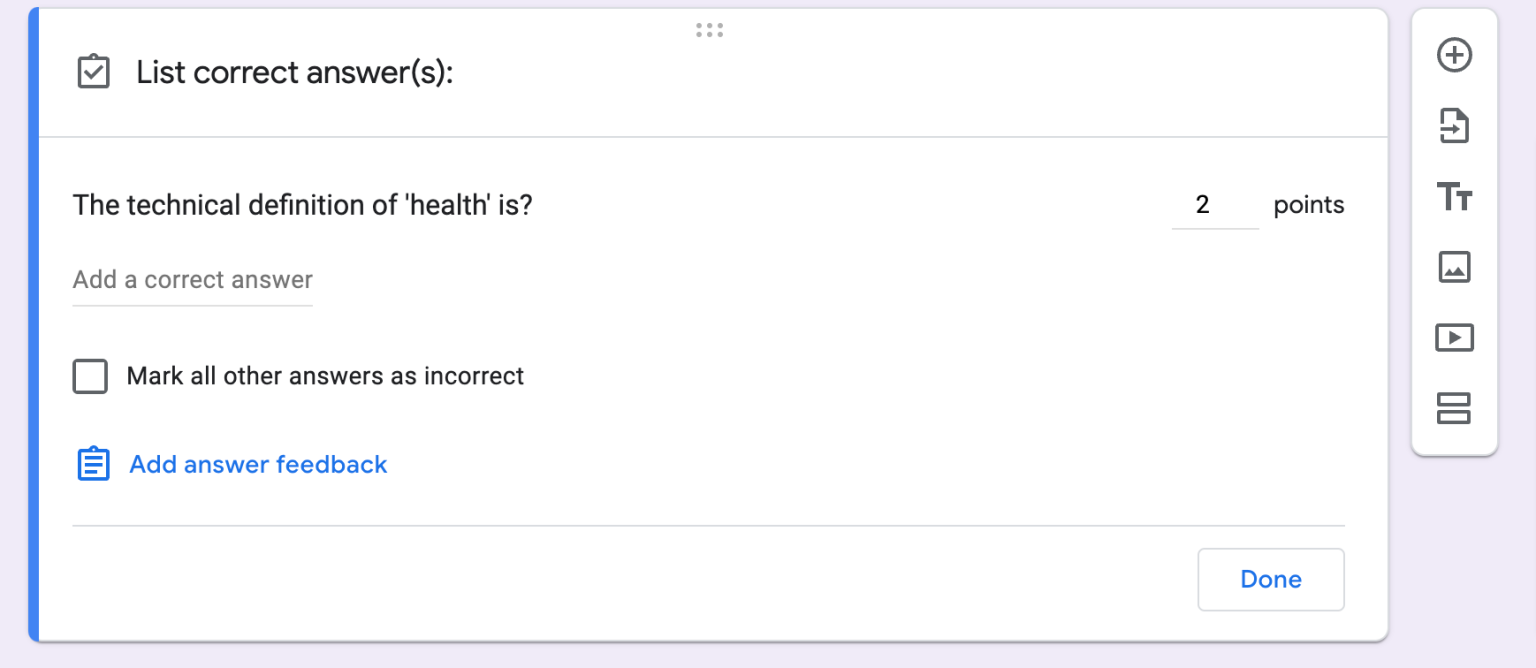
Task: Select the Add a correct answer field
Action: click(192, 280)
